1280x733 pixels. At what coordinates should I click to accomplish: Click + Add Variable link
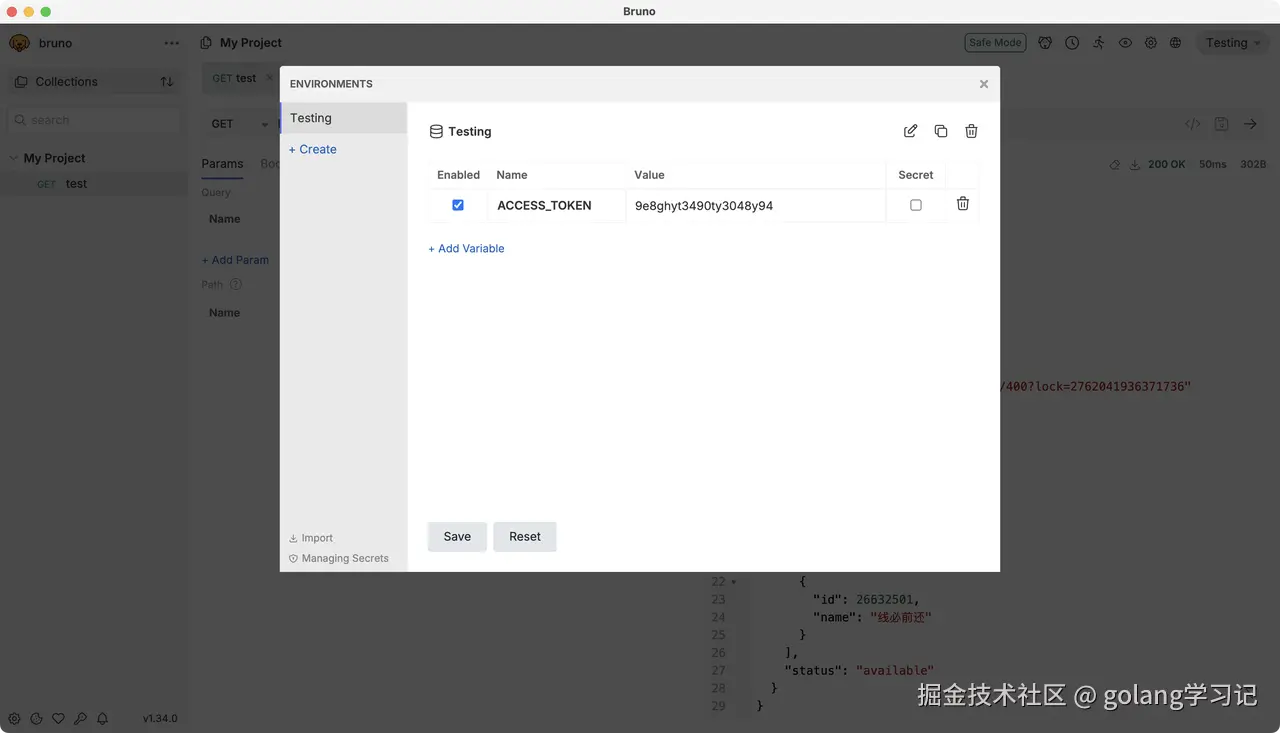[466, 248]
